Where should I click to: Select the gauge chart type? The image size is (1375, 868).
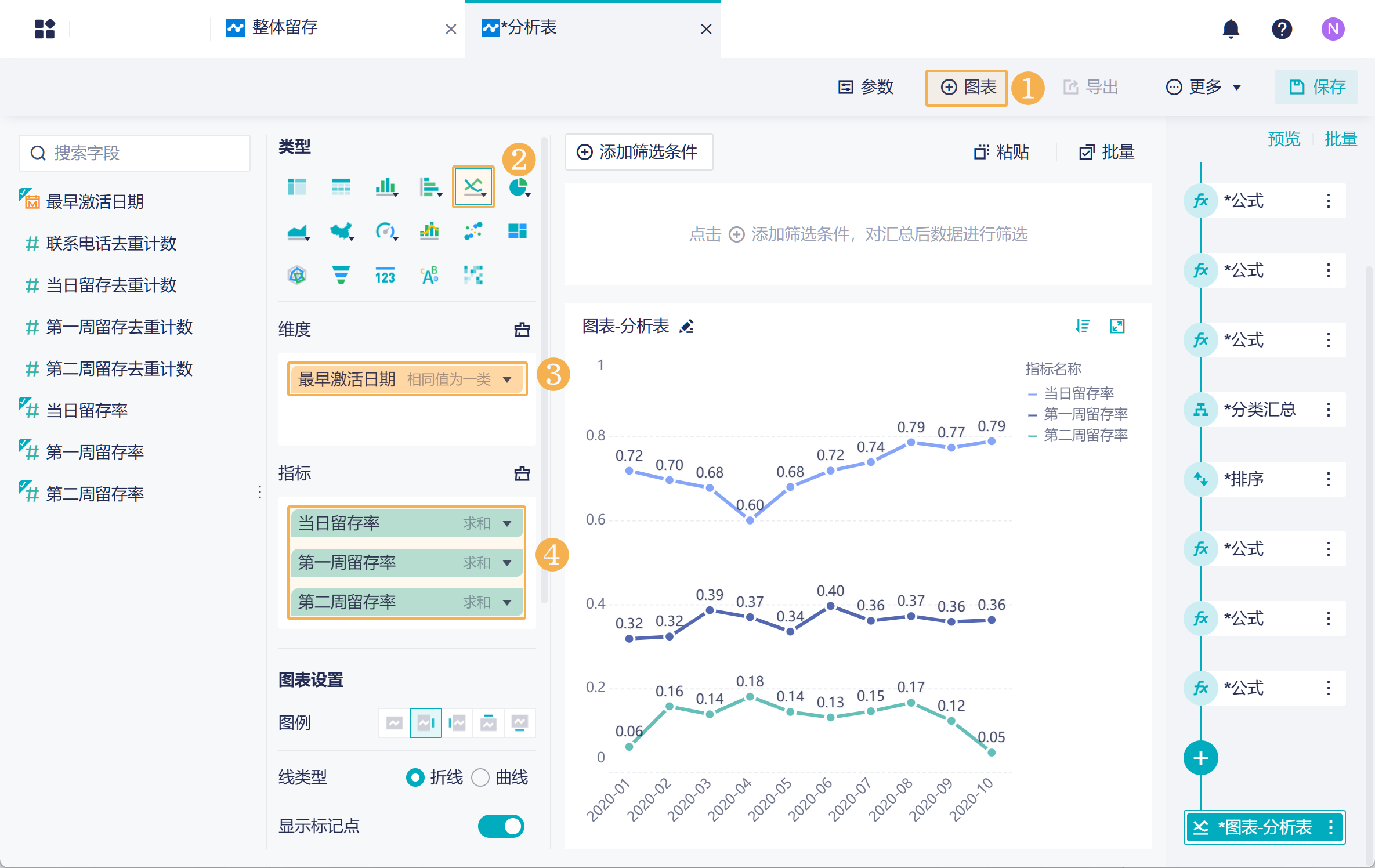[x=386, y=232]
